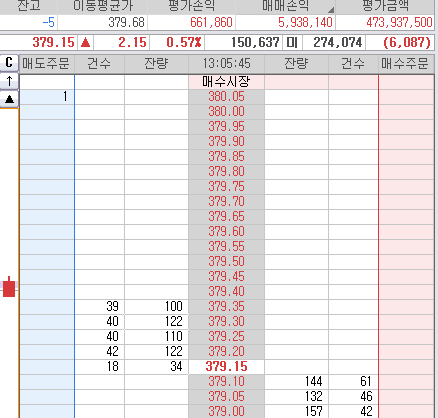Image resolution: width=438 pixels, height=418 pixels.
Task: Select price 379.30 in the ladder
Action: point(226,322)
